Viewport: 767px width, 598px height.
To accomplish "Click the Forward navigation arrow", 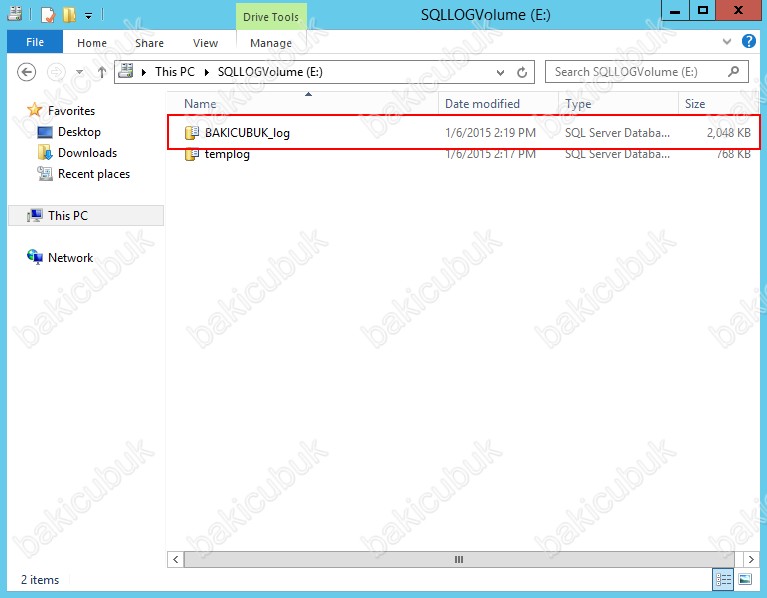I will click(x=56, y=72).
